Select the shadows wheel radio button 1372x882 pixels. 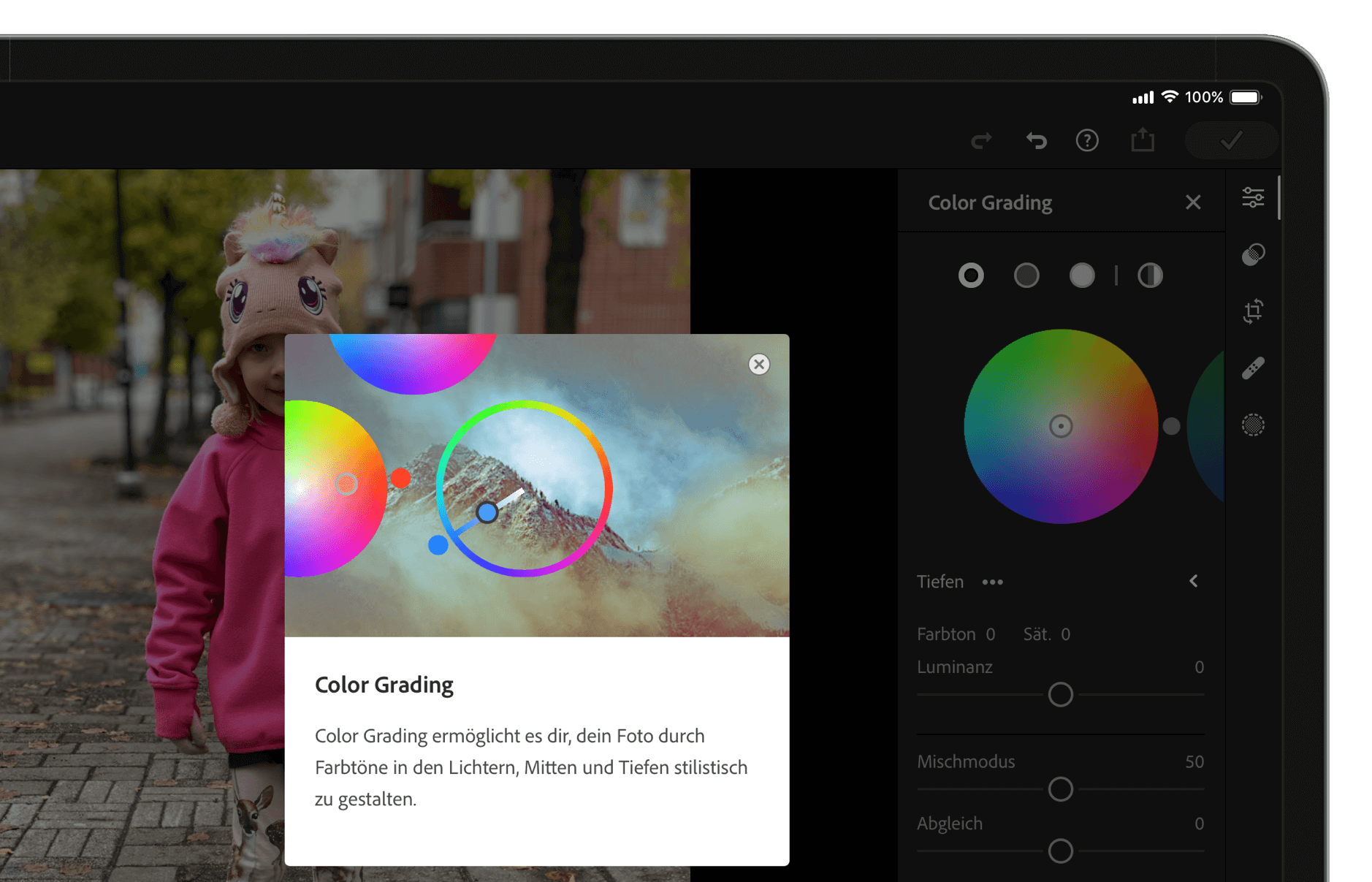tap(971, 275)
